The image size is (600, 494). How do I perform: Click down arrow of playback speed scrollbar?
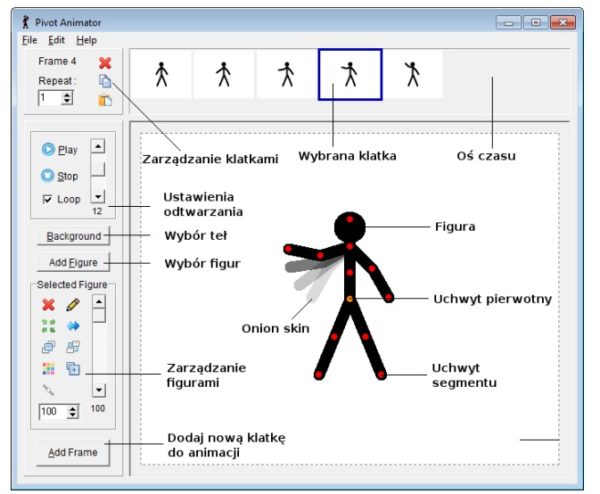97,196
